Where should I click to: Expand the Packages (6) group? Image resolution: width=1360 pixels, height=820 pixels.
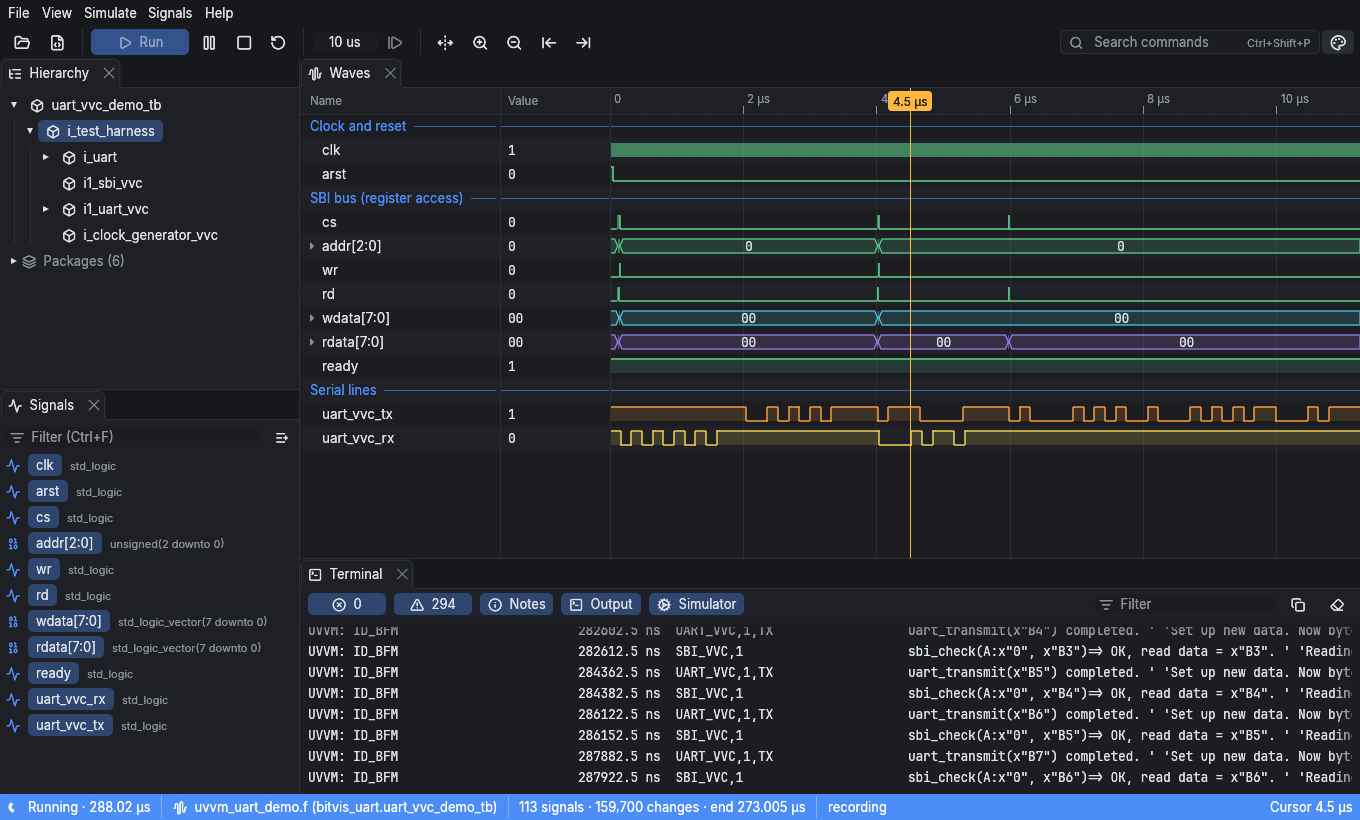tap(14, 261)
